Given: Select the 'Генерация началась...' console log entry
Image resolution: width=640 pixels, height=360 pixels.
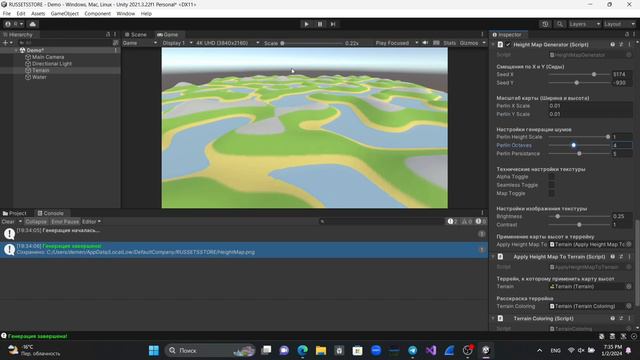Looking at the screenshot, I should [244, 233].
